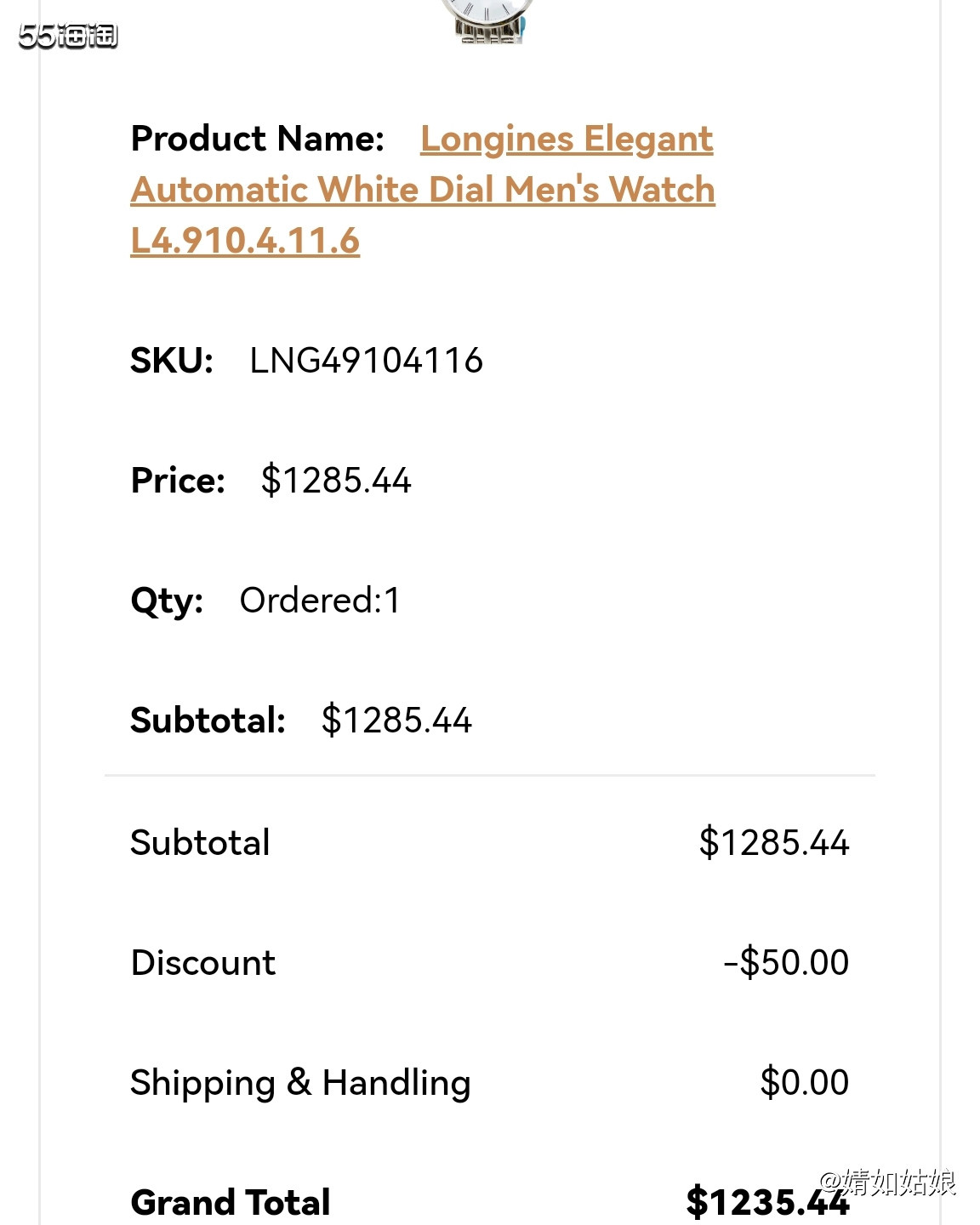Screen dimensions: 980x1225
Task: Click the Weibo username watermark
Action: [887, 1182]
